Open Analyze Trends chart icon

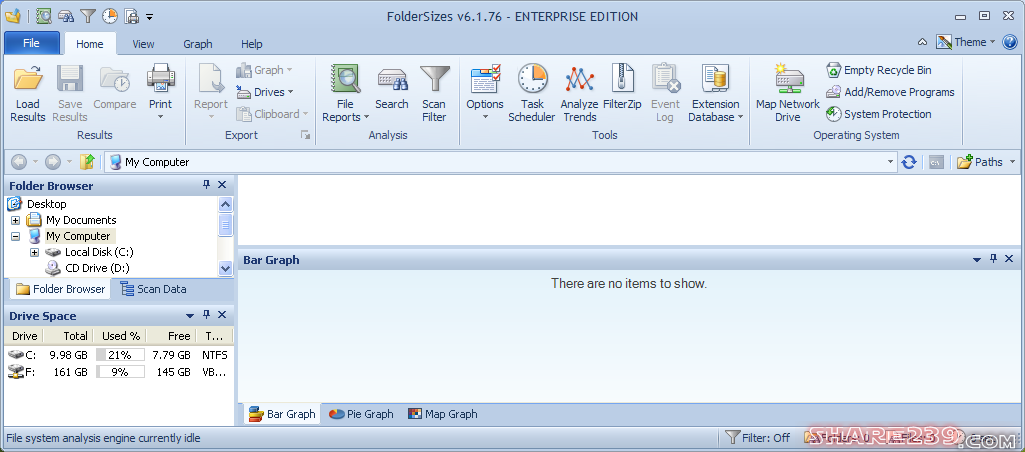[579, 94]
